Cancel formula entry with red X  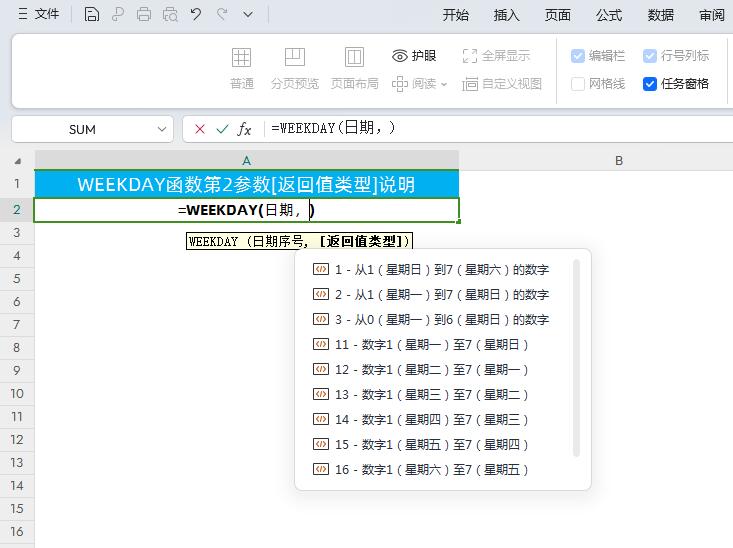(200, 129)
